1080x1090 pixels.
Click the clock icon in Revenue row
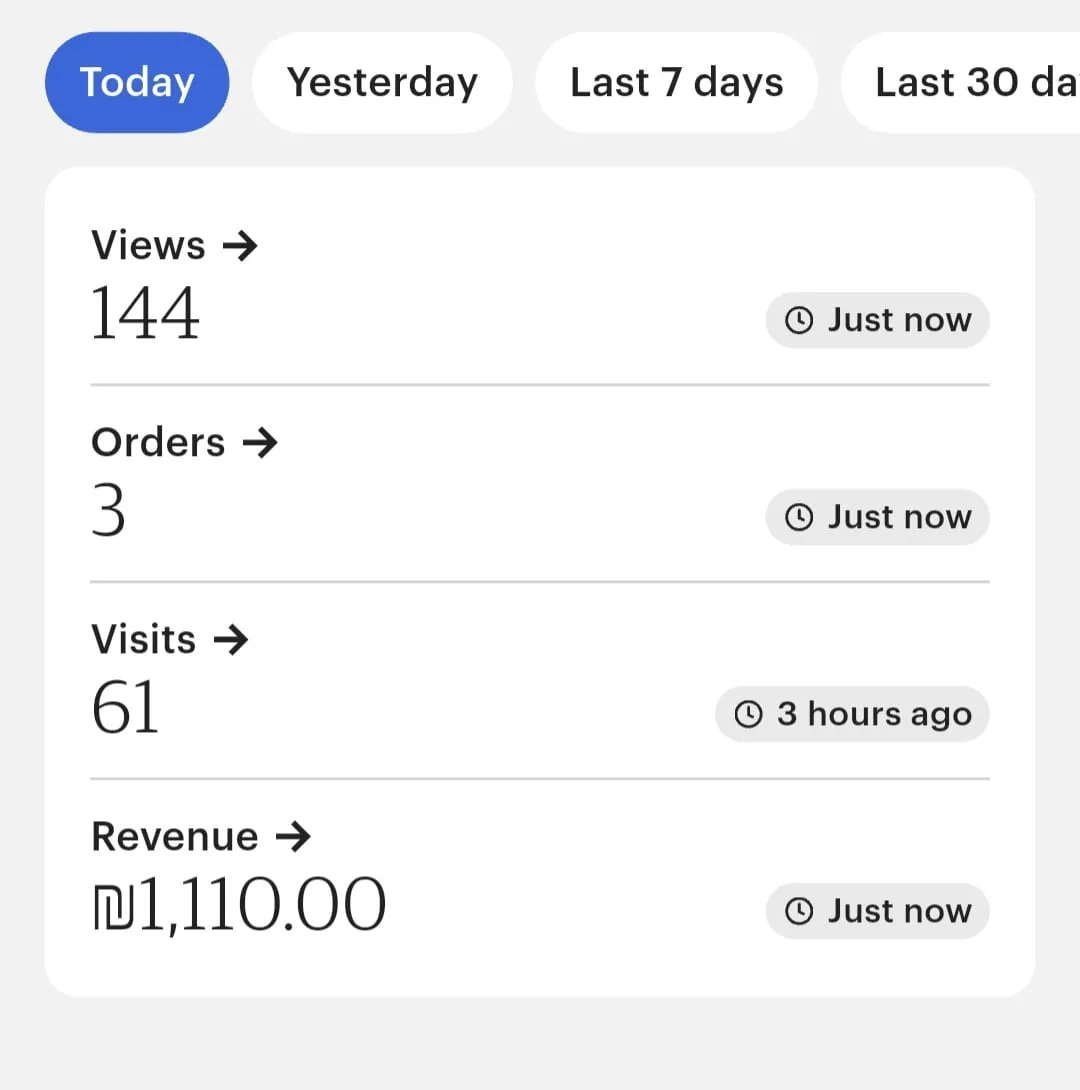(798, 911)
